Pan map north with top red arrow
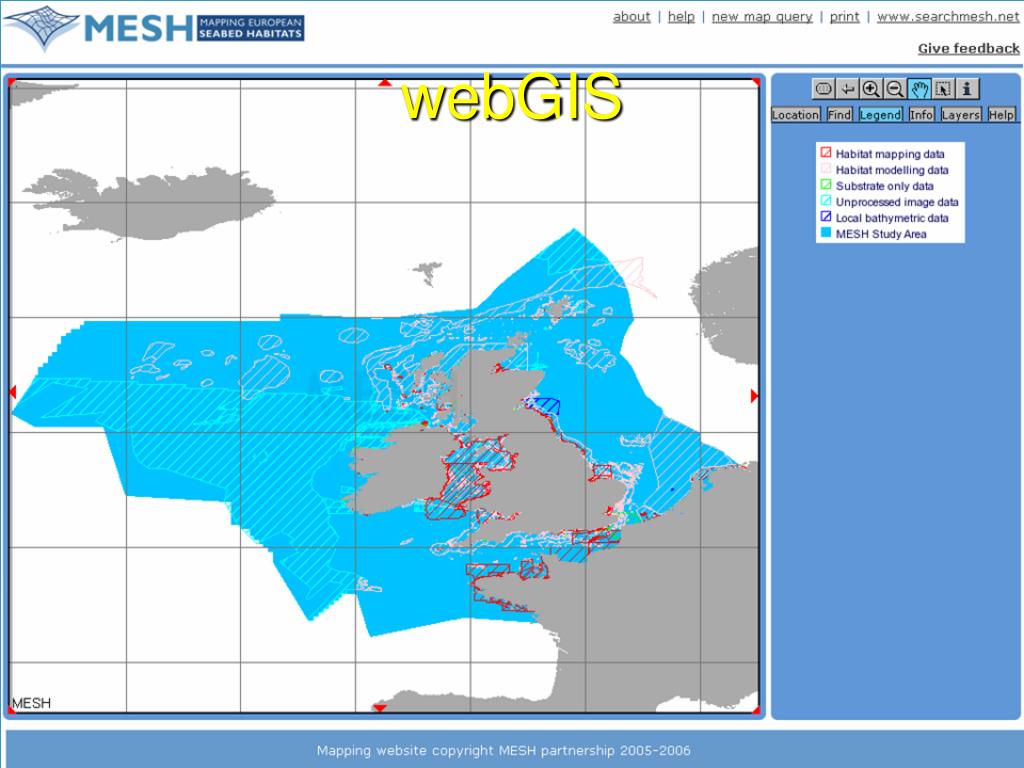 [385, 83]
